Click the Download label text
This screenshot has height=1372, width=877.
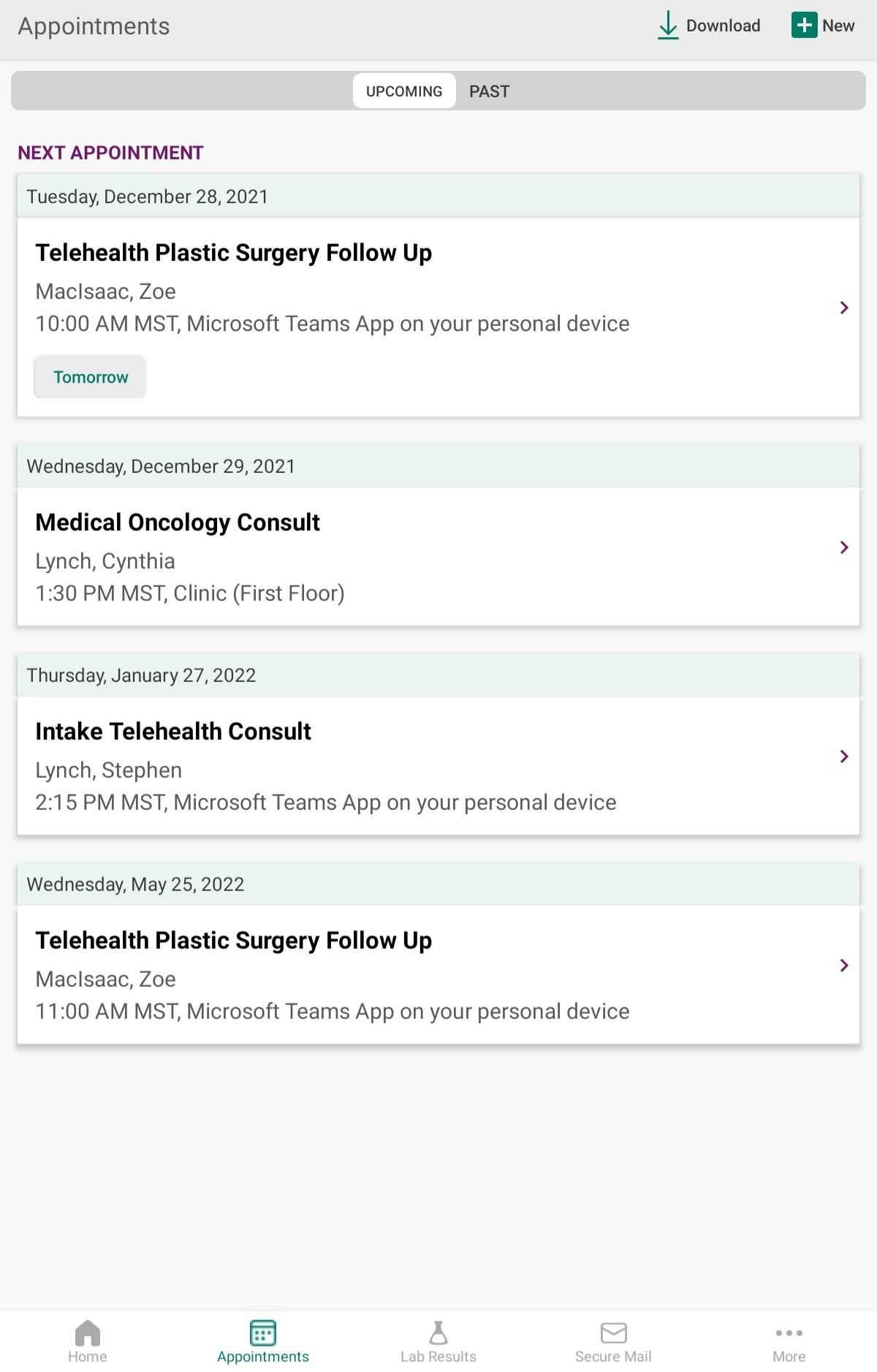[x=724, y=26]
